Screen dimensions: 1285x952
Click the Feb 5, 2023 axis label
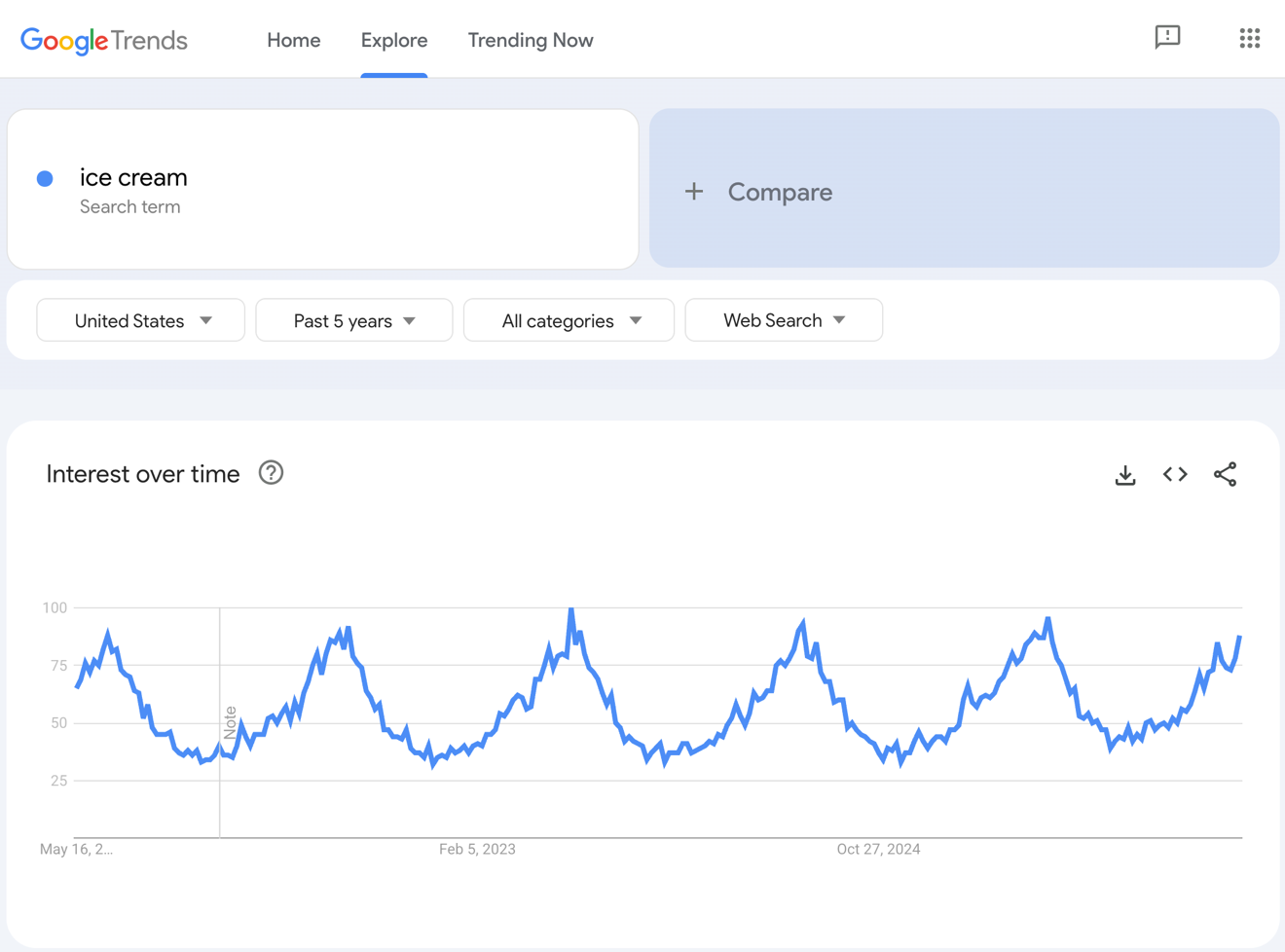(x=477, y=849)
